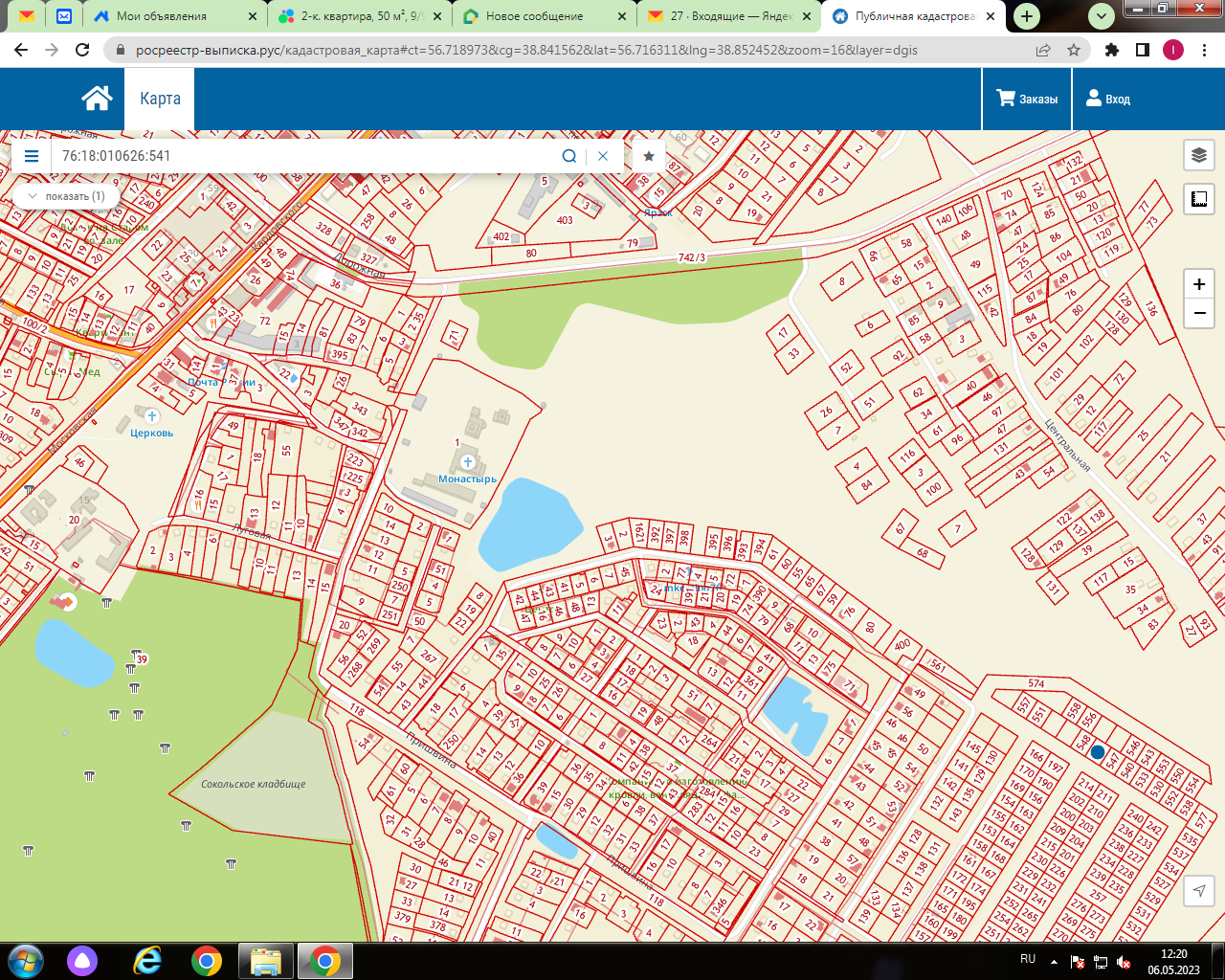
Task: Open the map layers panel
Action: [1198, 155]
